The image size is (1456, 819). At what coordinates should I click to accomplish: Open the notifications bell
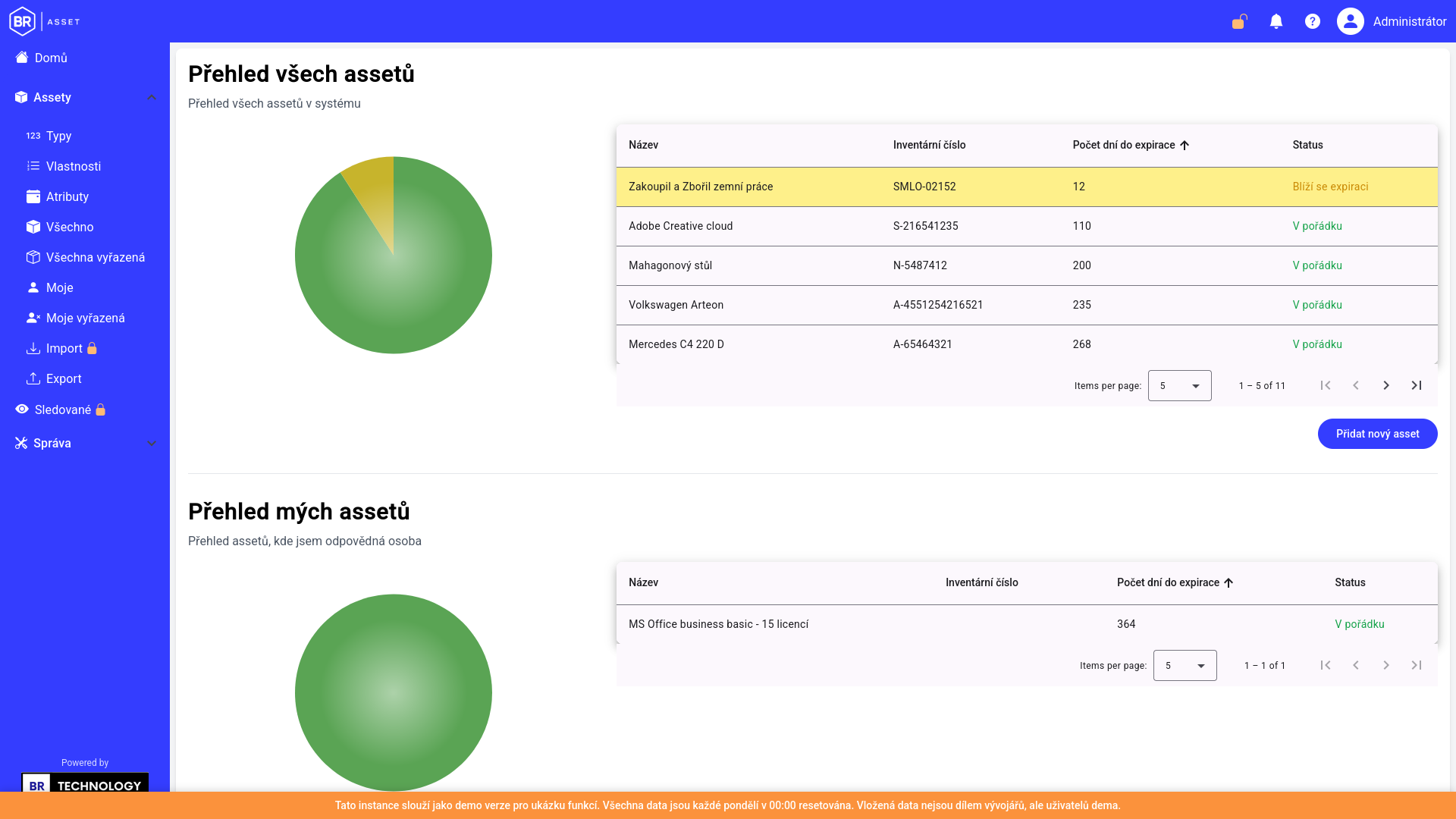click(1276, 21)
